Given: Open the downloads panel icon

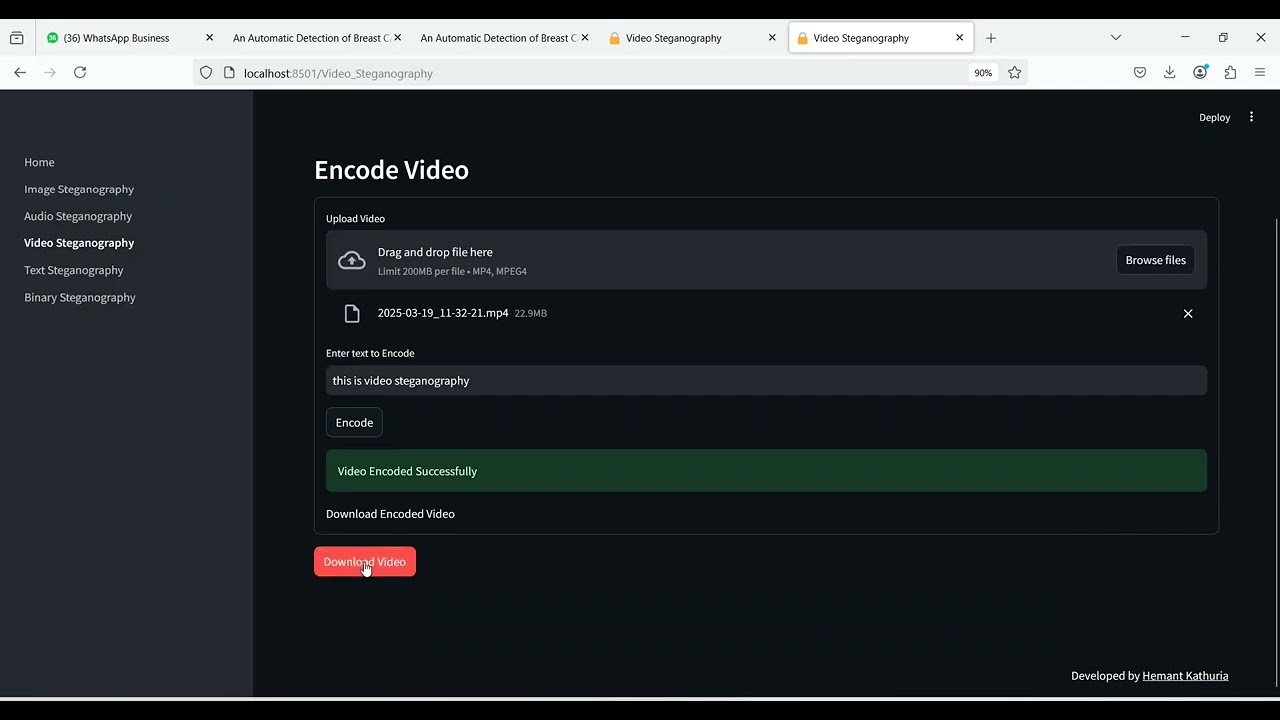Looking at the screenshot, I should (1169, 72).
